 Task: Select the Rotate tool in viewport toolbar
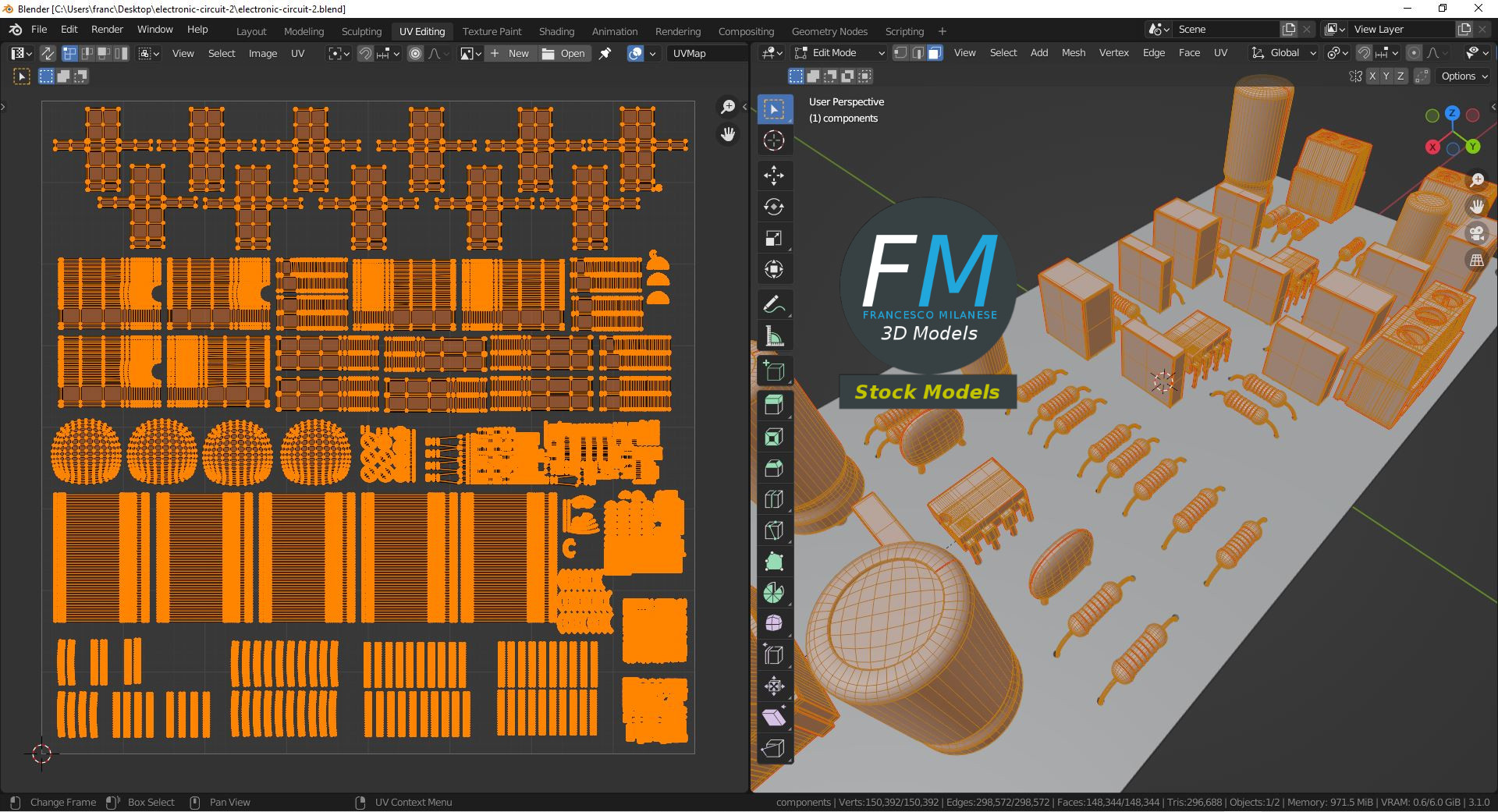773,207
